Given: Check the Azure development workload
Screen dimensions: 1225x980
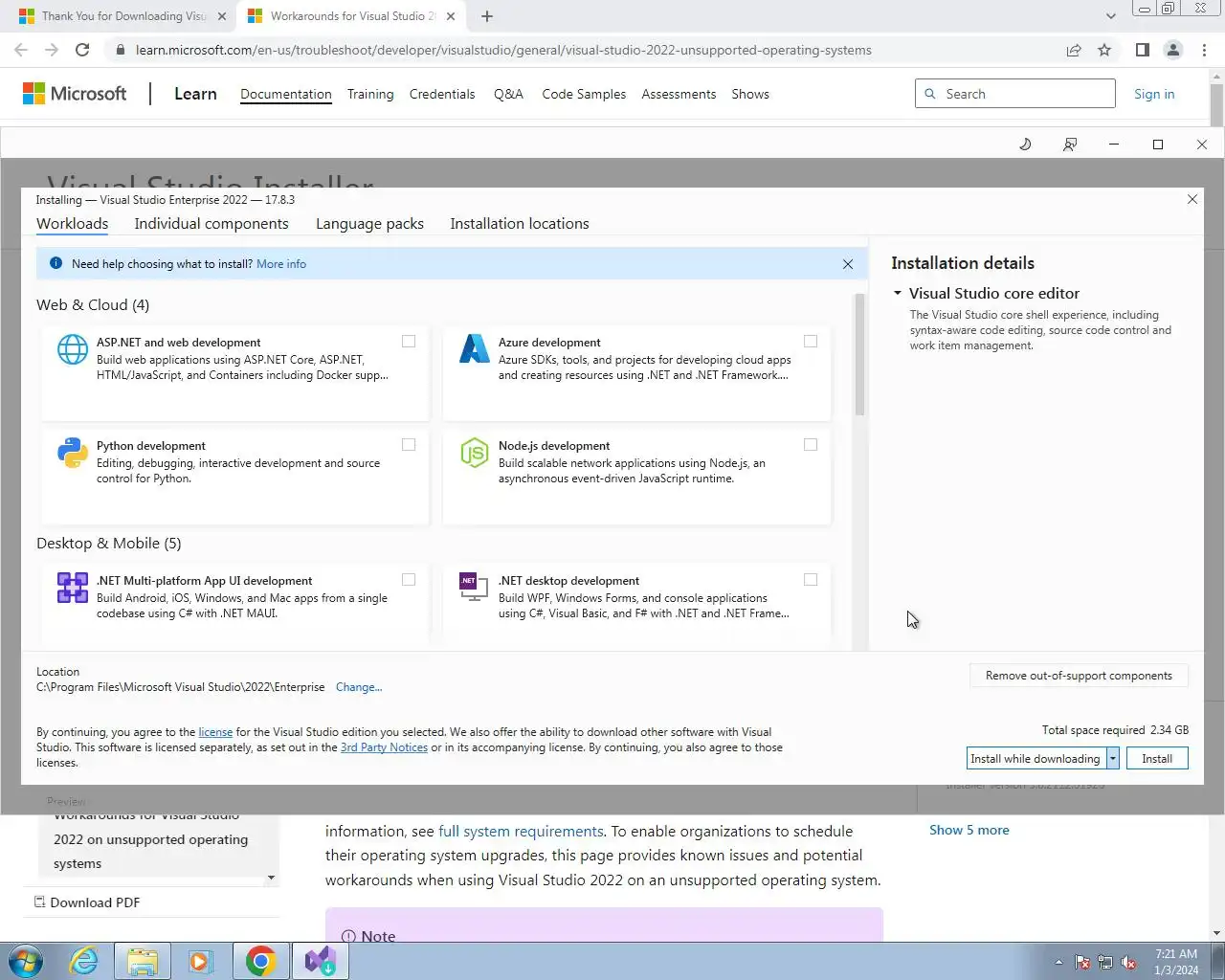Looking at the screenshot, I should (x=811, y=342).
